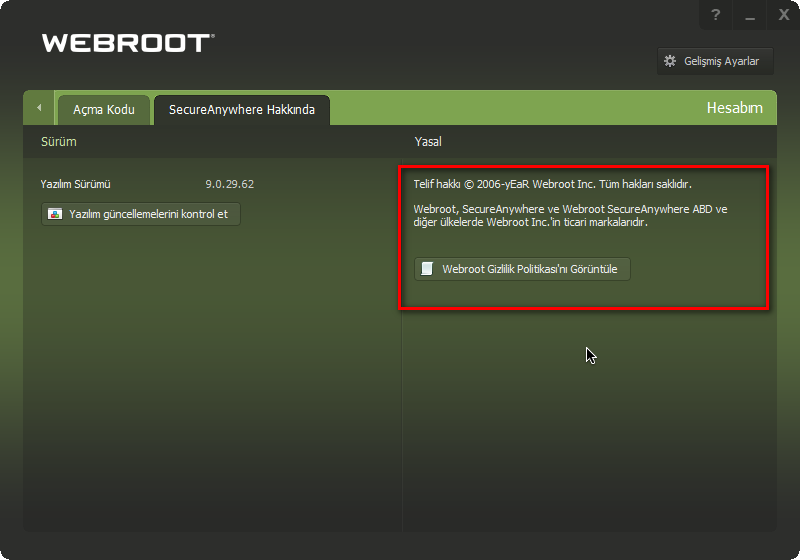Click the WEBROOT logo
Viewport: 800px width, 560px height.
pyautogui.click(x=128, y=43)
